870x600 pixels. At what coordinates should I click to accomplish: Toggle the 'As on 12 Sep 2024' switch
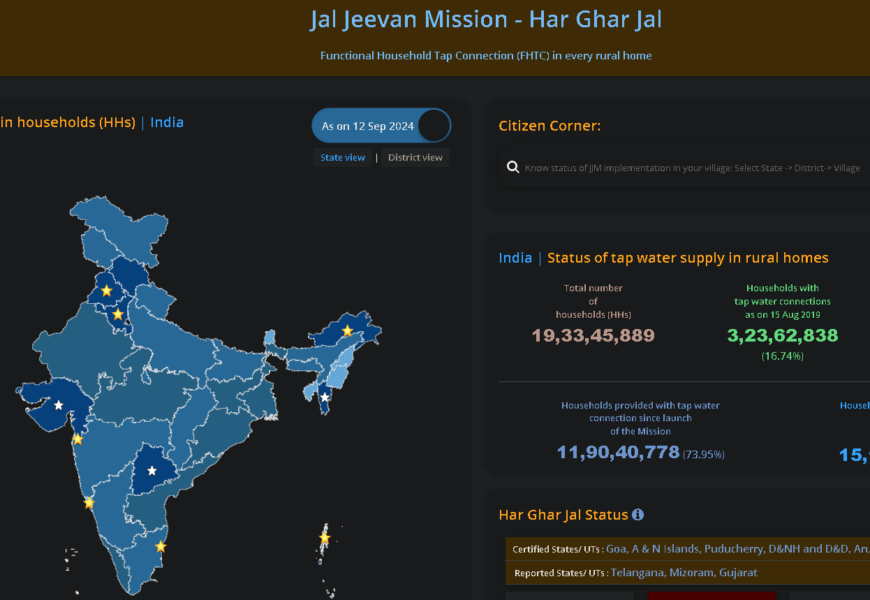pyautogui.click(x=381, y=125)
